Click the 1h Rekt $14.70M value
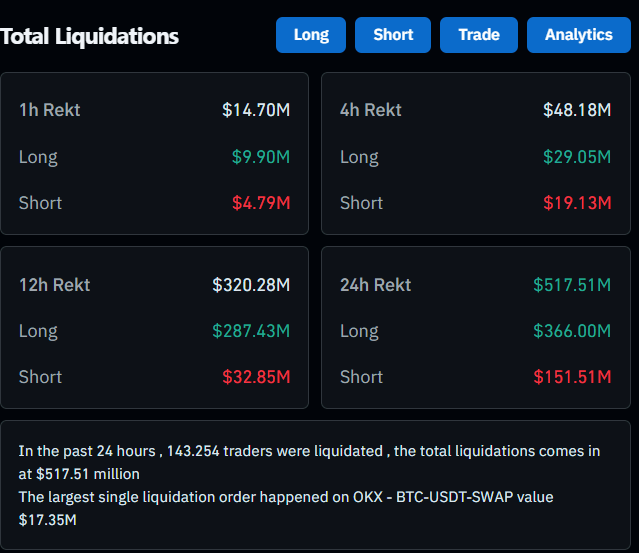639x553 pixels. click(256, 110)
